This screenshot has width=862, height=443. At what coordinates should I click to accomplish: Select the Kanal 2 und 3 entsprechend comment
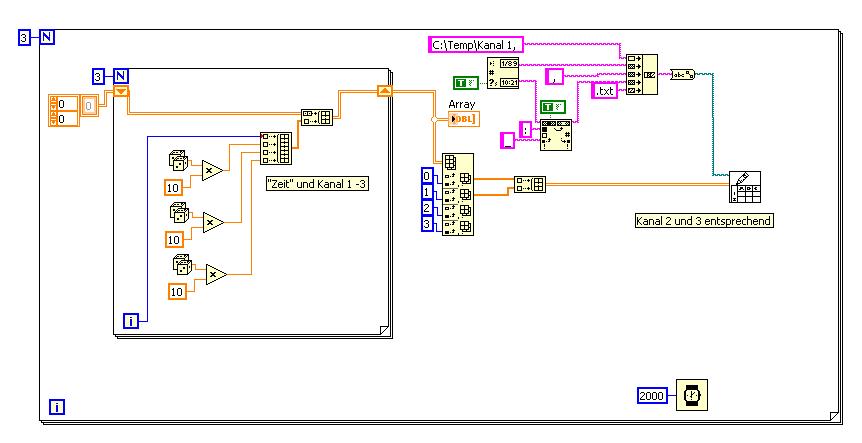[x=704, y=221]
